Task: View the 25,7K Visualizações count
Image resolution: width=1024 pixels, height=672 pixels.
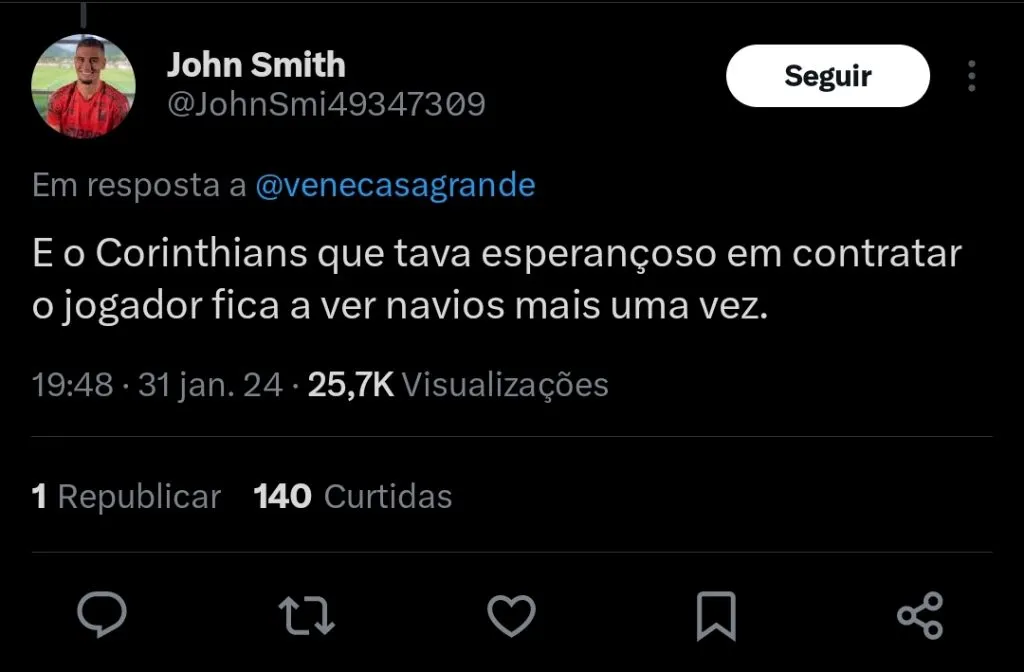Action: 458,385
